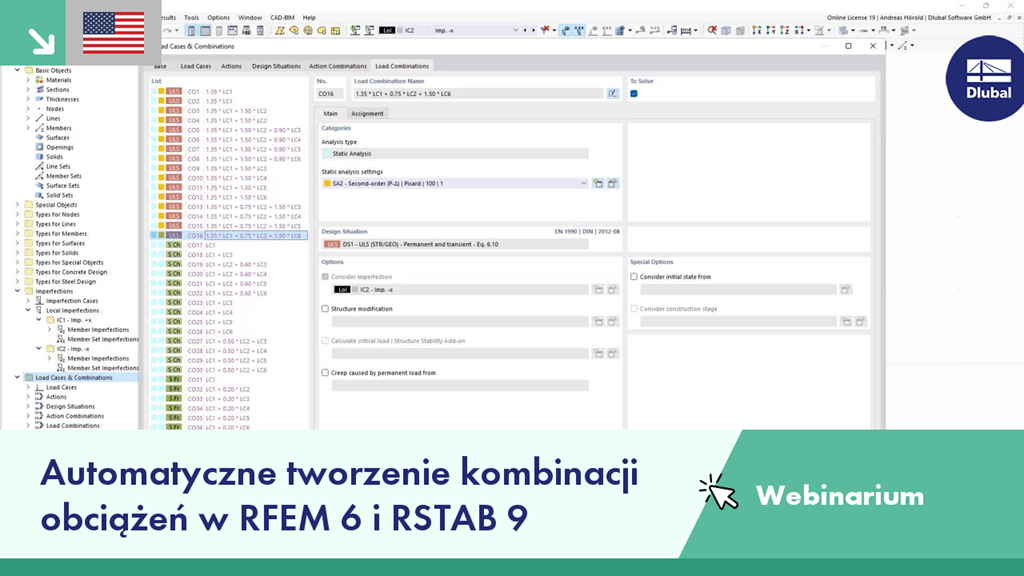The width and height of the screenshot is (1024, 576).
Task: Uncheck the To Solve checkbox
Action: click(x=633, y=94)
